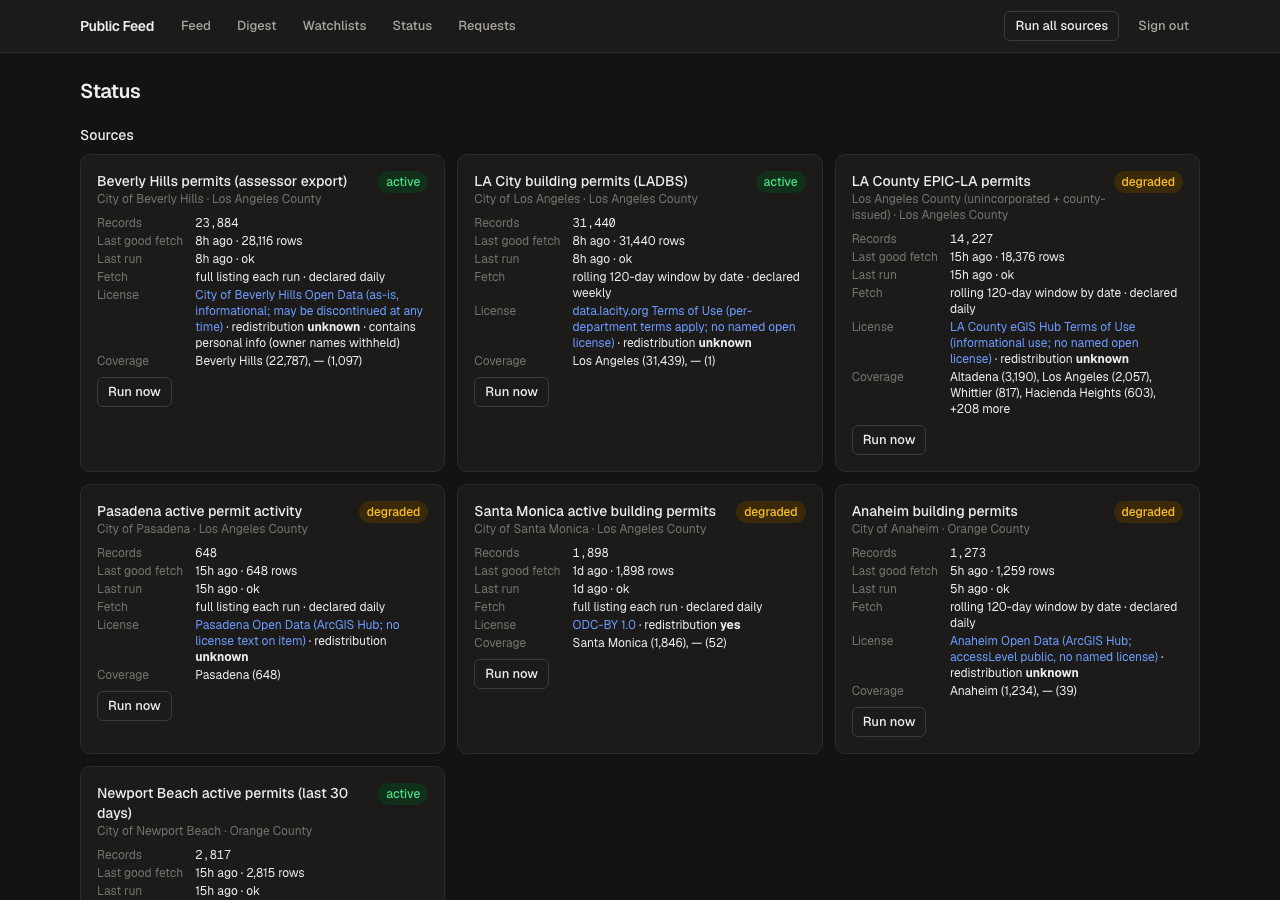Open the Public Feed home link
This screenshot has height=900, width=1280.
[117, 26]
